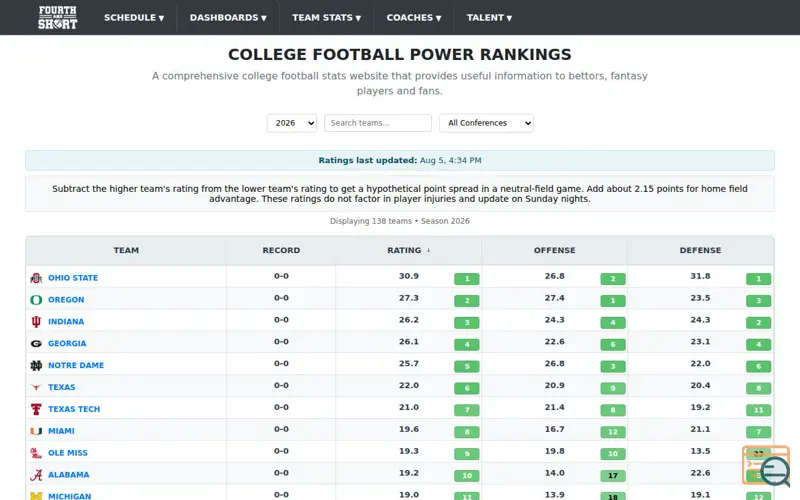Screen dimensions: 800x500
Task: Expand the Team Stats menu
Action: pyautogui.click(x=327, y=18)
